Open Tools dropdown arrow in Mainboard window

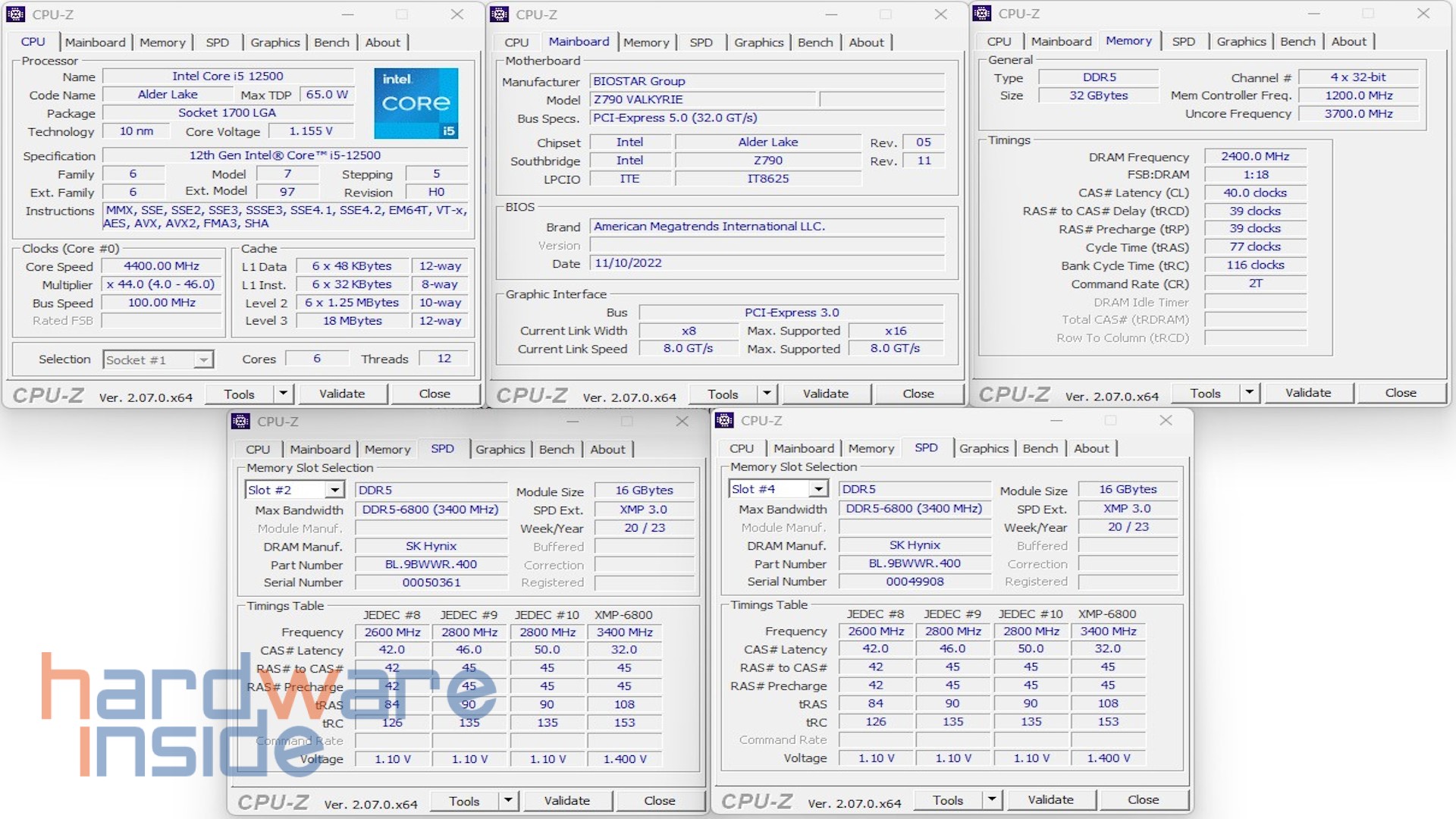(767, 394)
